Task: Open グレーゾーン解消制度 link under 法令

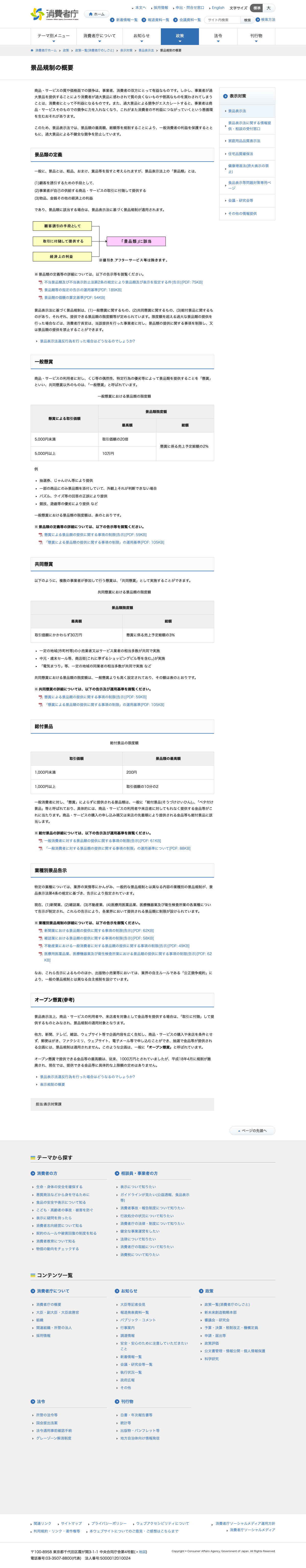Action: pos(54,1438)
